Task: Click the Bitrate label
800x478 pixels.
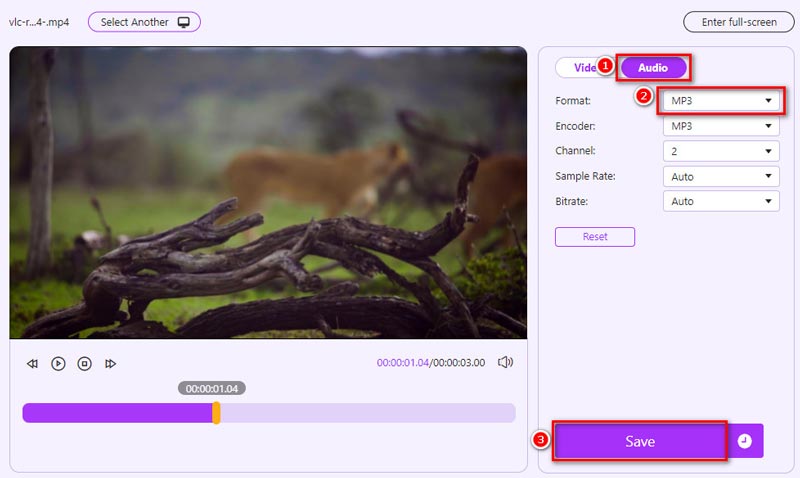Action: tap(571, 201)
